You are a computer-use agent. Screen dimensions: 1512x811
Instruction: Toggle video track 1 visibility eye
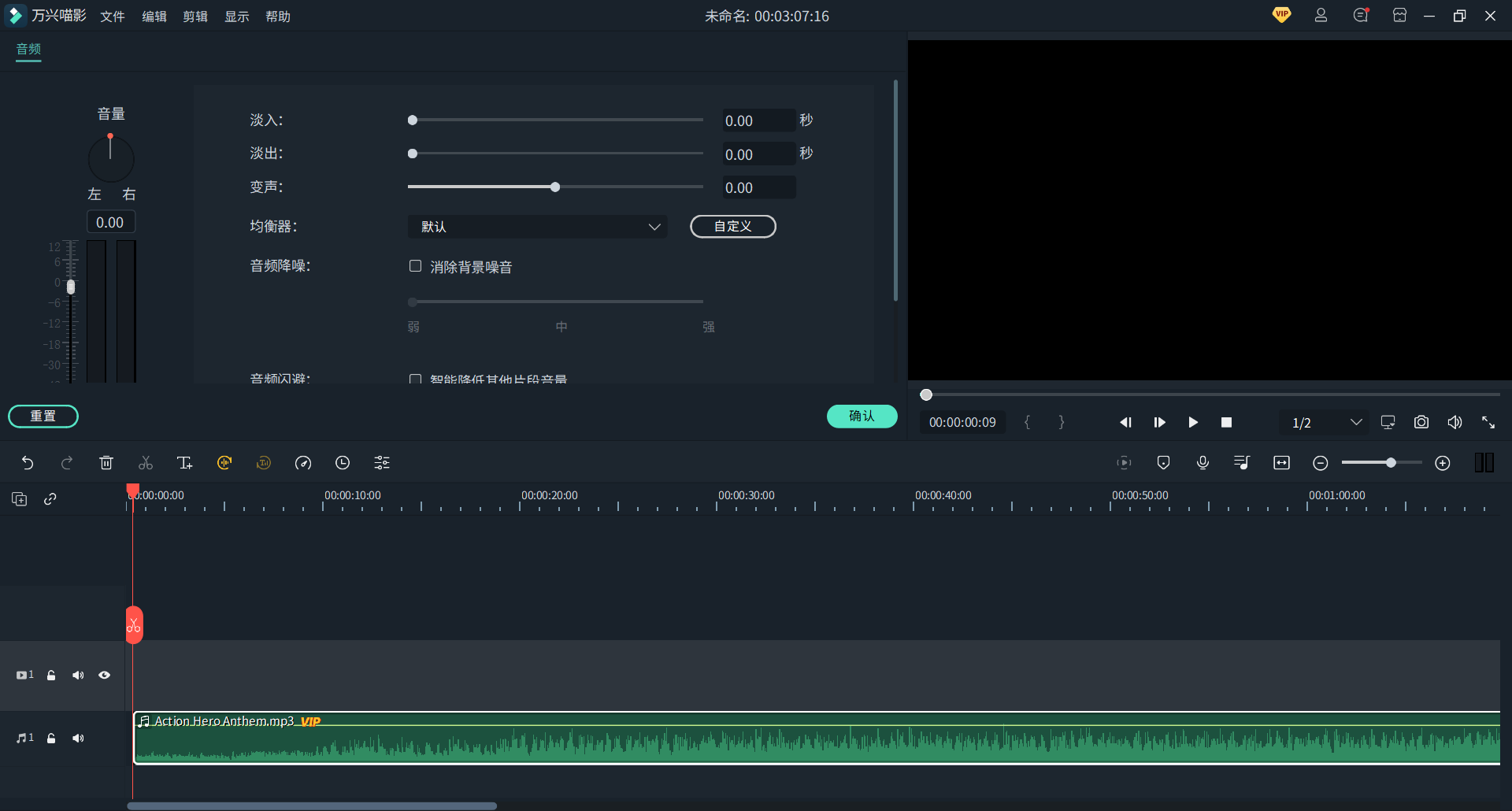(x=104, y=676)
